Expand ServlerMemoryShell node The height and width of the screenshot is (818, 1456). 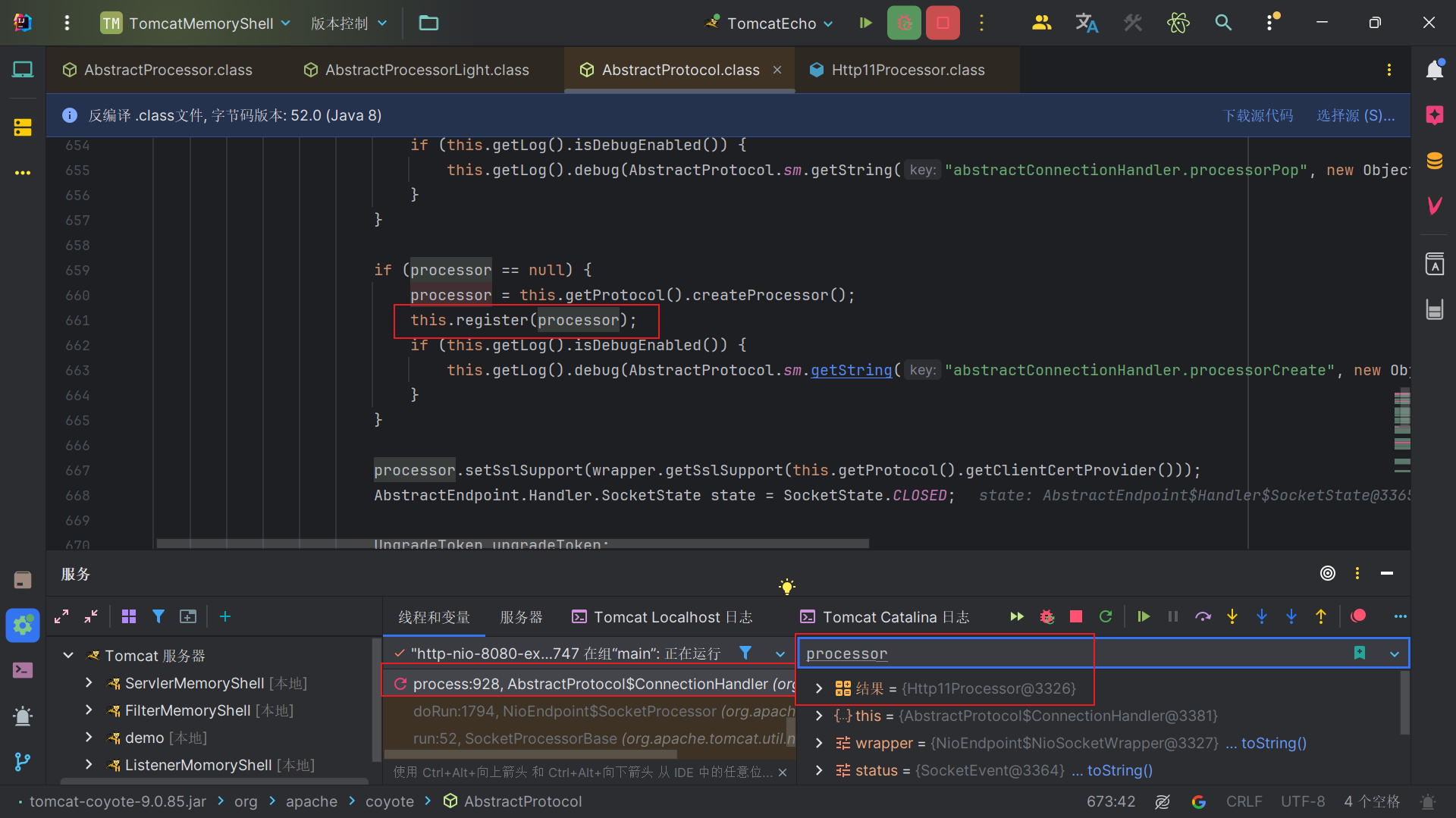[x=89, y=682]
